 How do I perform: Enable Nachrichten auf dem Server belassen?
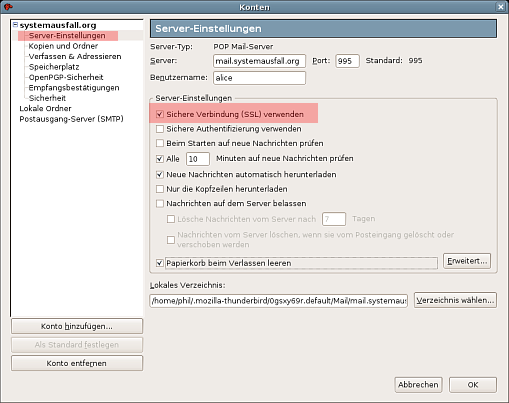click(160, 203)
